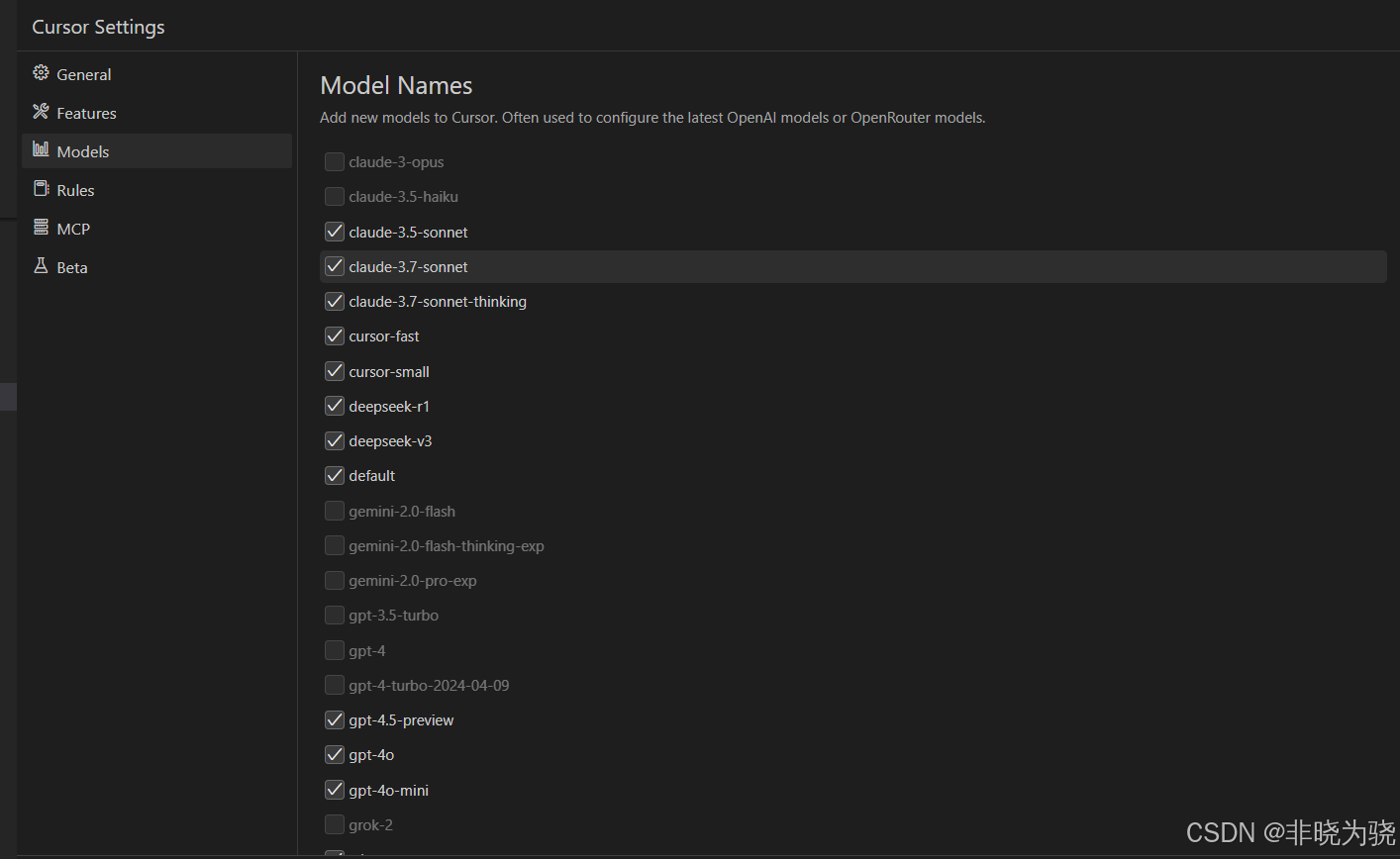1400x859 pixels.
Task: Click the Models bar chart icon
Action: pyautogui.click(x=41, y=150)
